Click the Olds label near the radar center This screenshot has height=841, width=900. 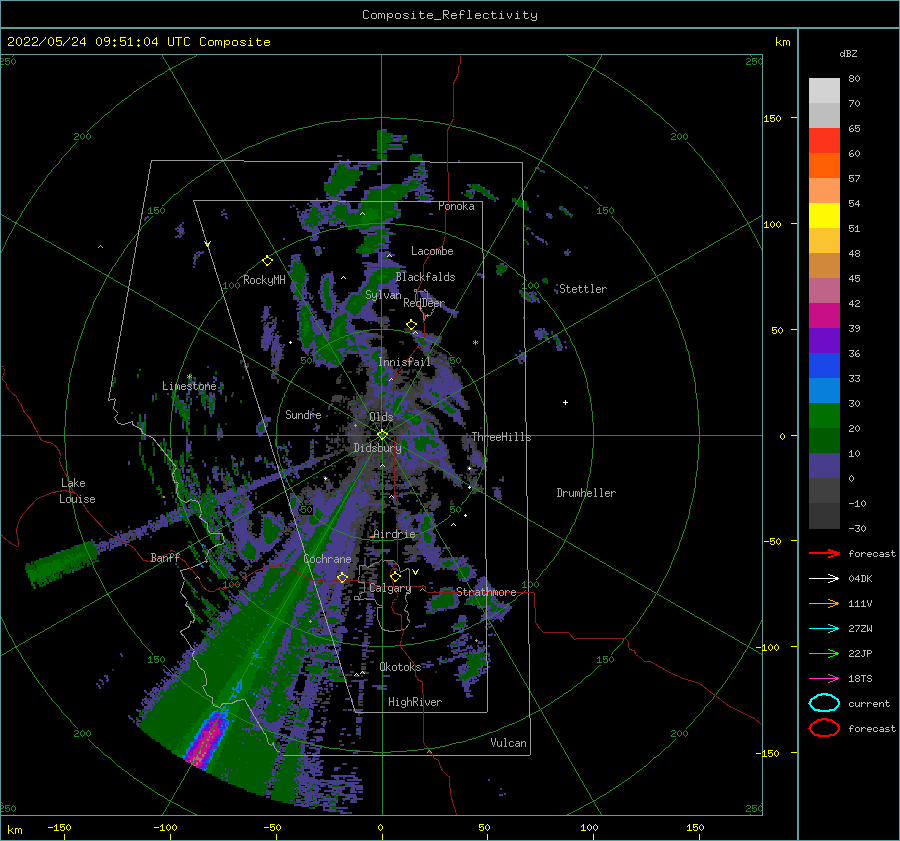pos(381,416)
